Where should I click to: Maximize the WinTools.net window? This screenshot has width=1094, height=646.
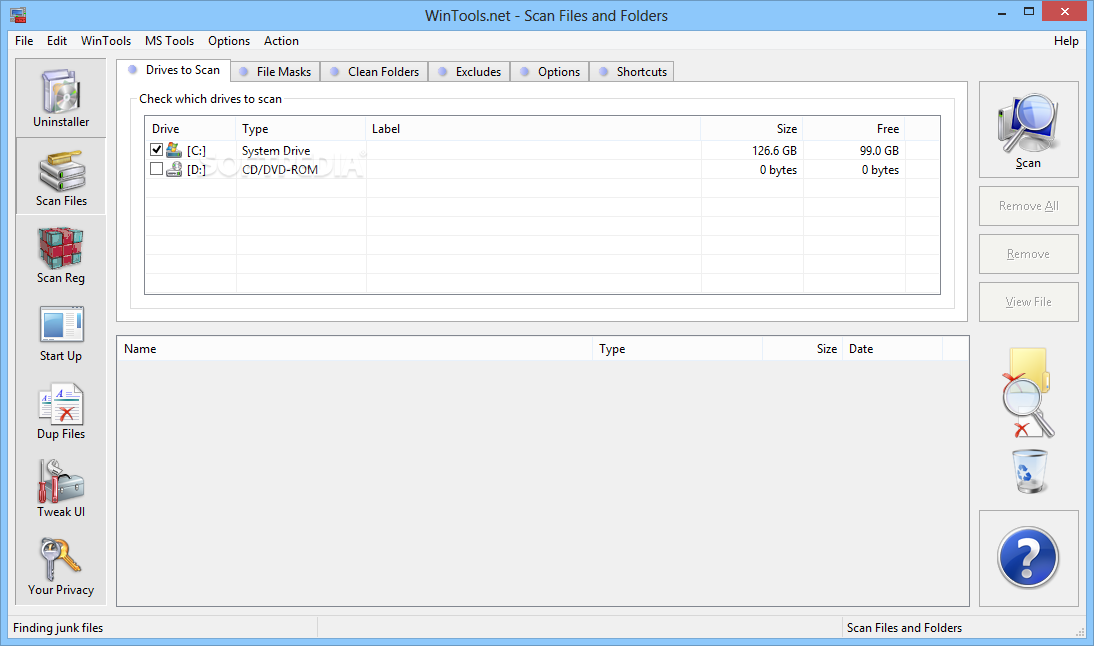tap(1028, 12)
